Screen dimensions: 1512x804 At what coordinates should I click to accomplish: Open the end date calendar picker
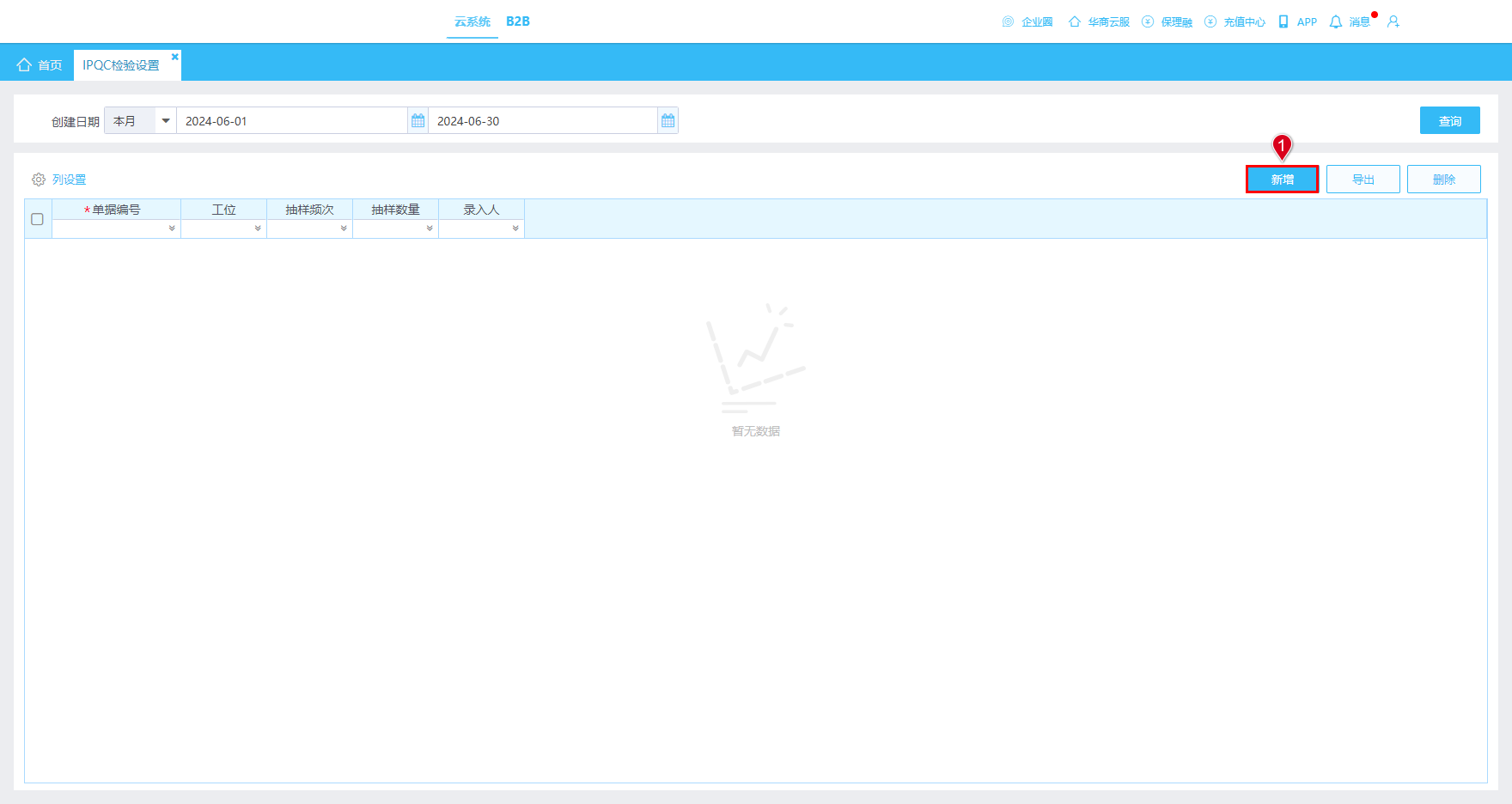[668, 121]
